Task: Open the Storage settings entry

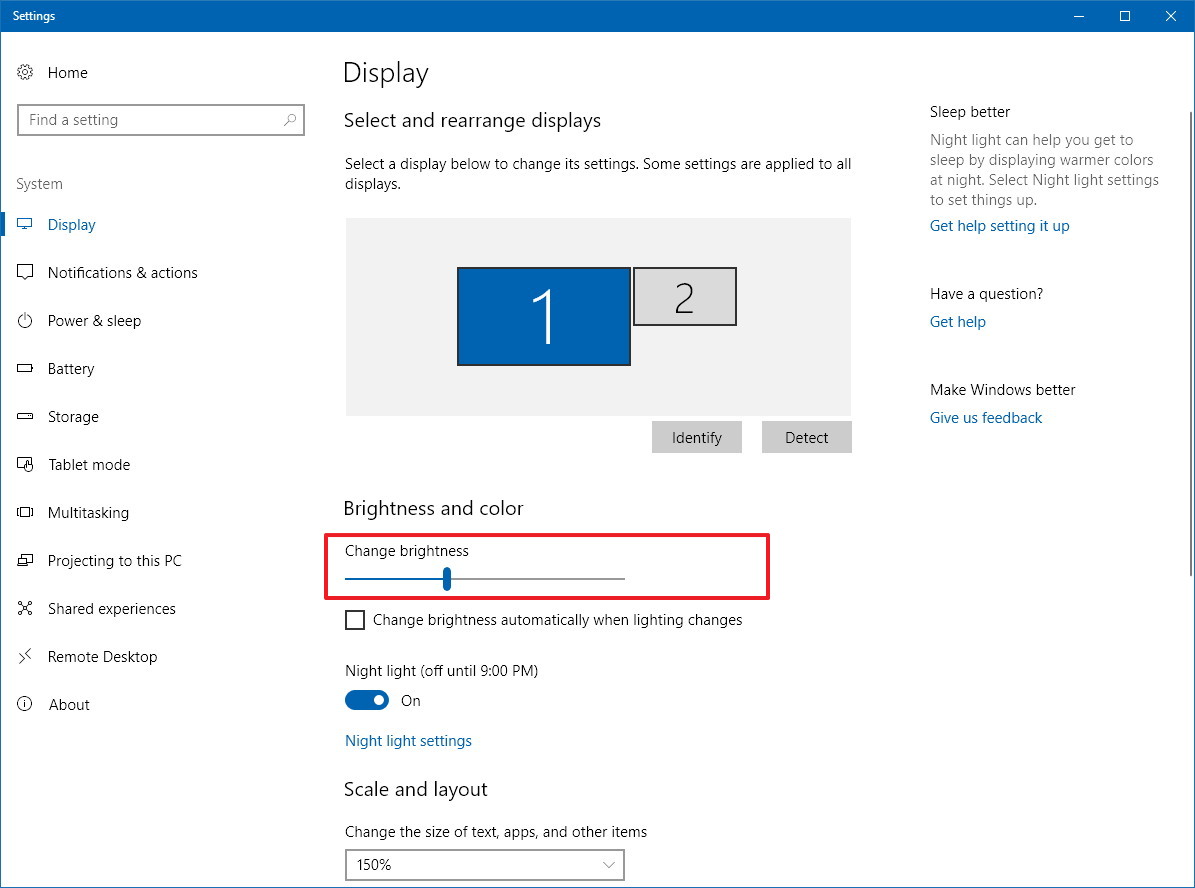Action: coord(73,416)
